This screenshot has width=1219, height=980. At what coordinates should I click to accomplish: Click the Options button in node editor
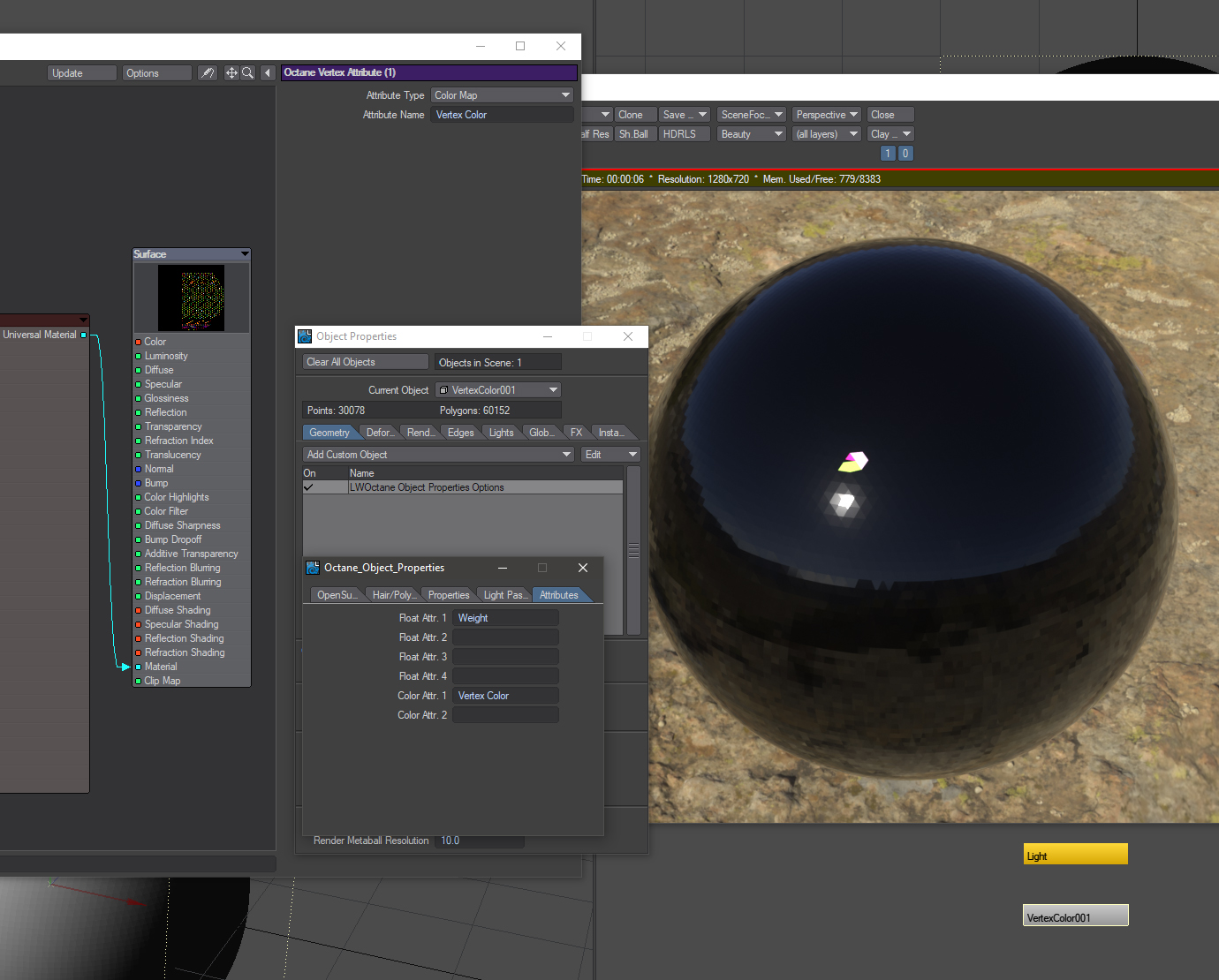[x=157, y=73]
